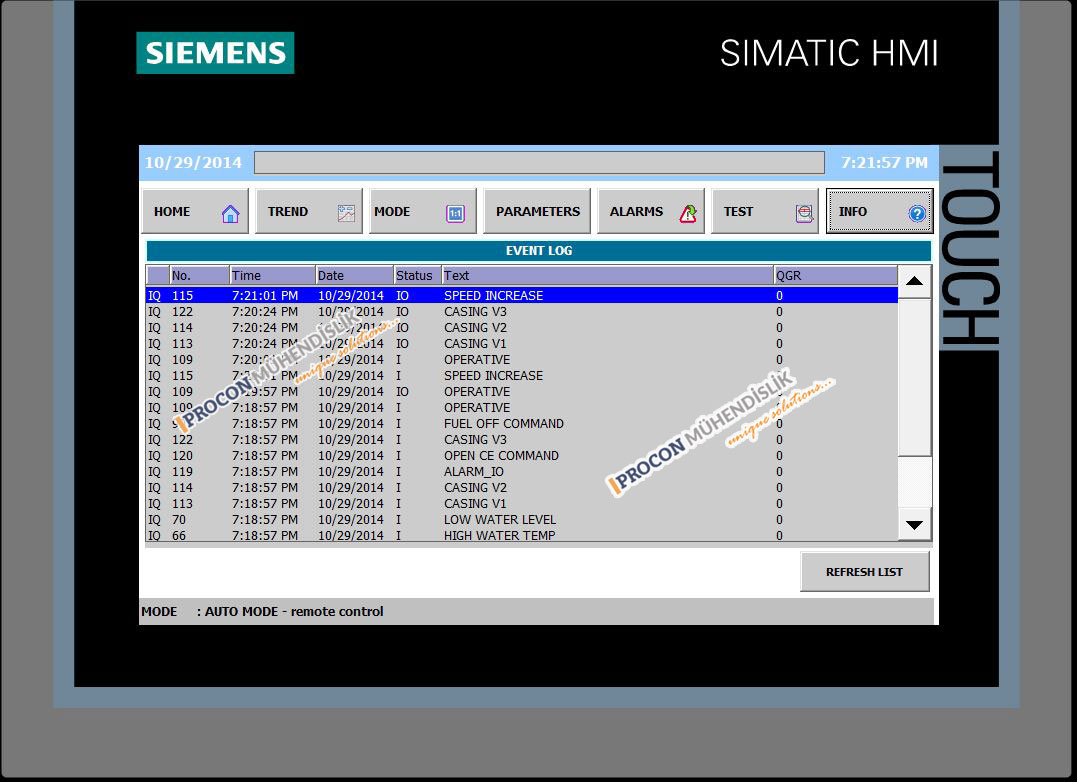Click the REFRESH LIST button

pos(865,572)
